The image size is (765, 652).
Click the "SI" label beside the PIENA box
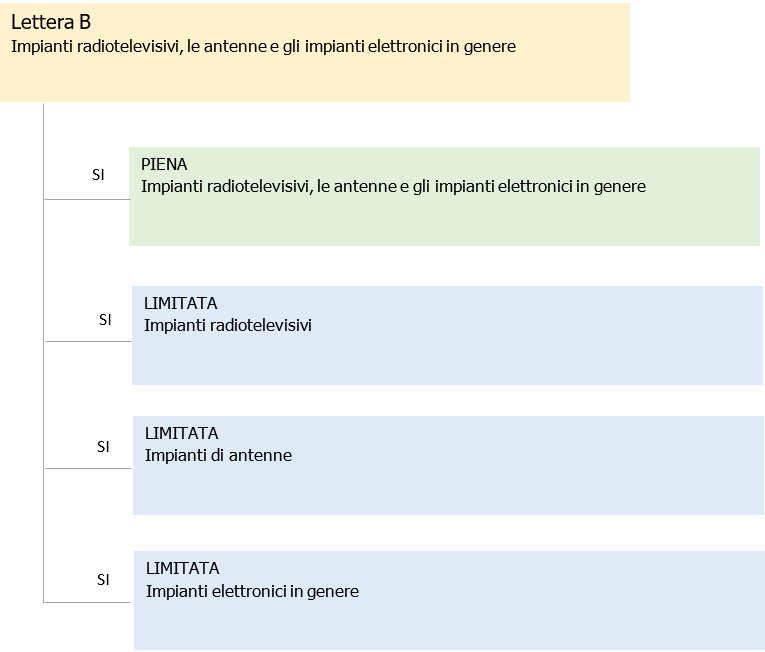pyautogui.click(x=98, y=174)
